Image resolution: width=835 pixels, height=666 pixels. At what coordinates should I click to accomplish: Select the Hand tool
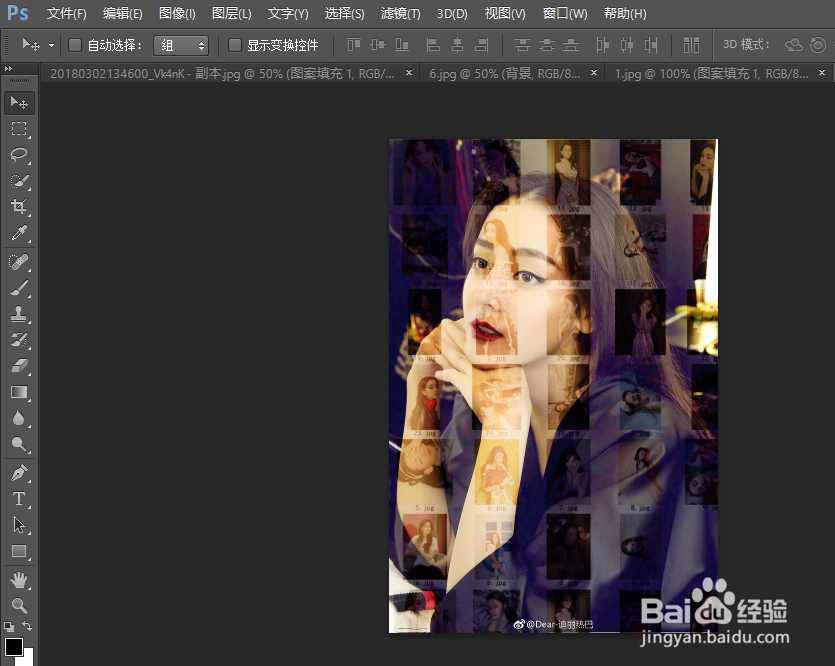point(19,580)
